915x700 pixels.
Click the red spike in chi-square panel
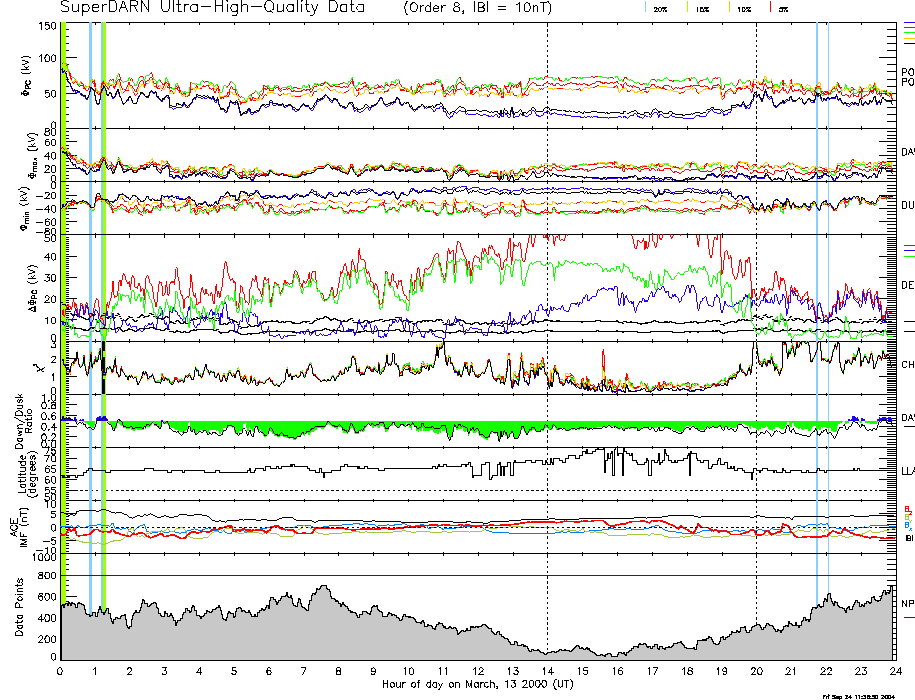pyautogui.click(x=603, y=358)
